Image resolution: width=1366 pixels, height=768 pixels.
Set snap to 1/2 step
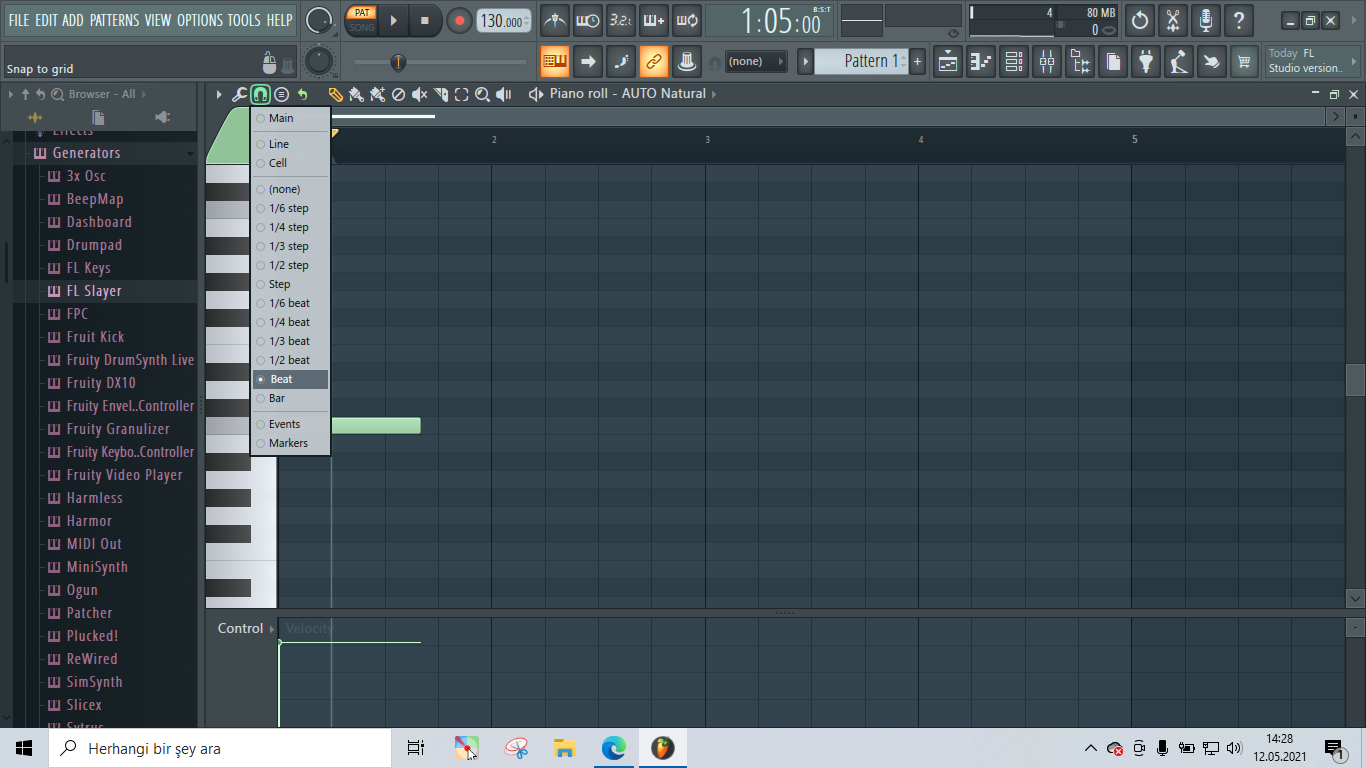[290, 265]
